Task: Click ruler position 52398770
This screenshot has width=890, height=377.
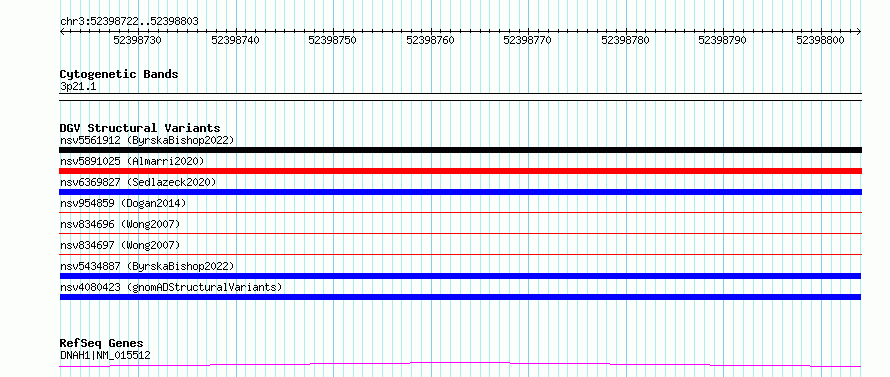Action: (527, 40)
